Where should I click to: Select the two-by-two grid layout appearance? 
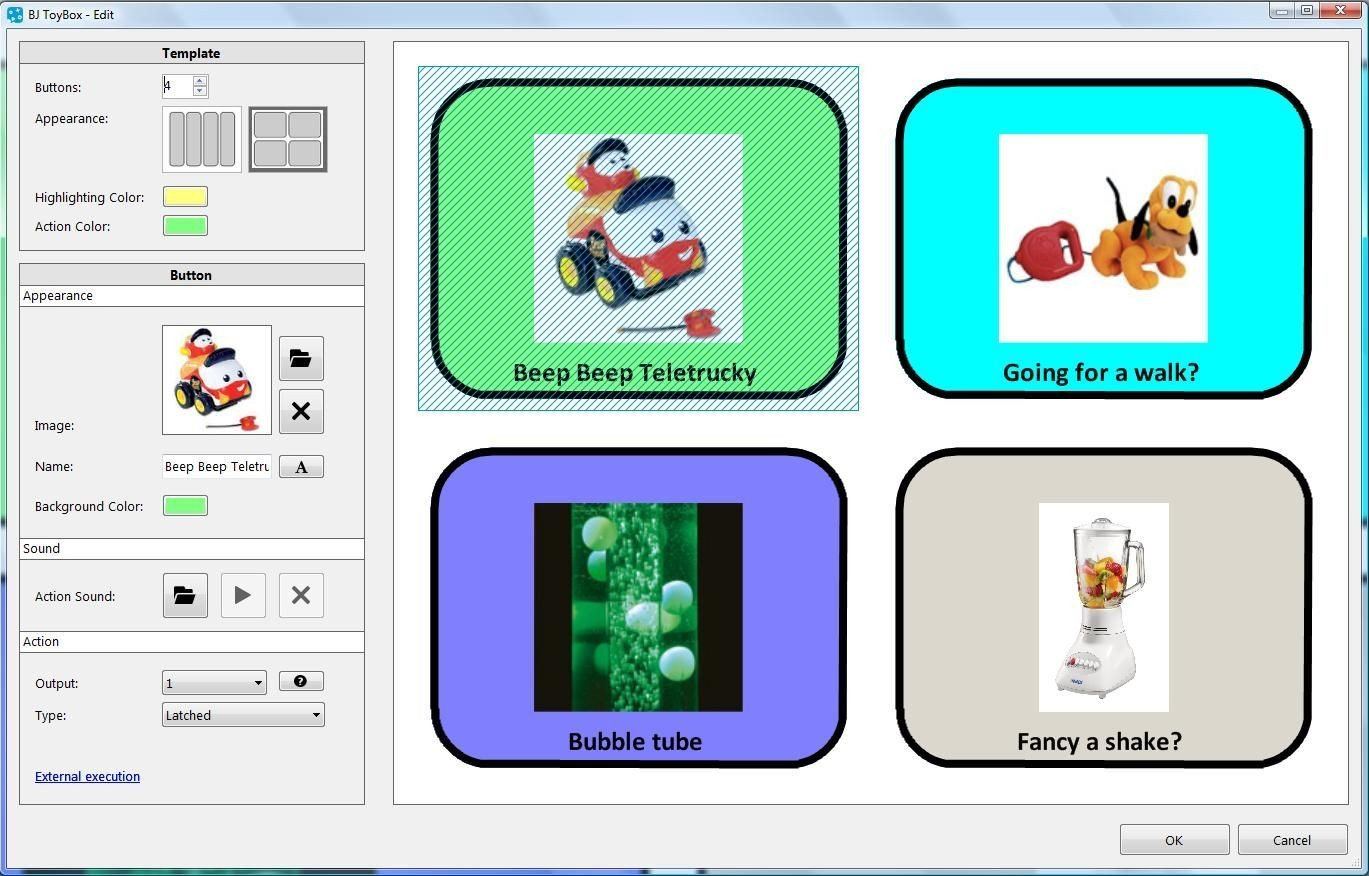point(288,139)
